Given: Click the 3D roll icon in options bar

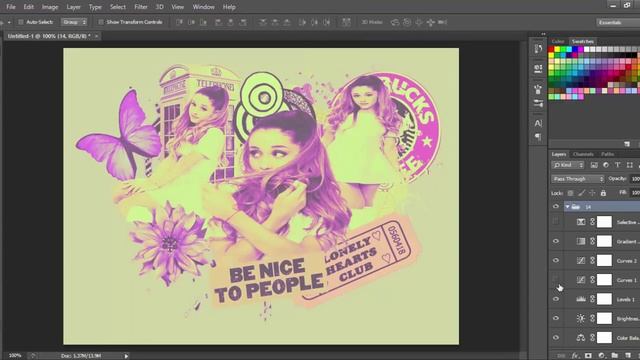Looking at the screenshot, I should click(407, 22).
